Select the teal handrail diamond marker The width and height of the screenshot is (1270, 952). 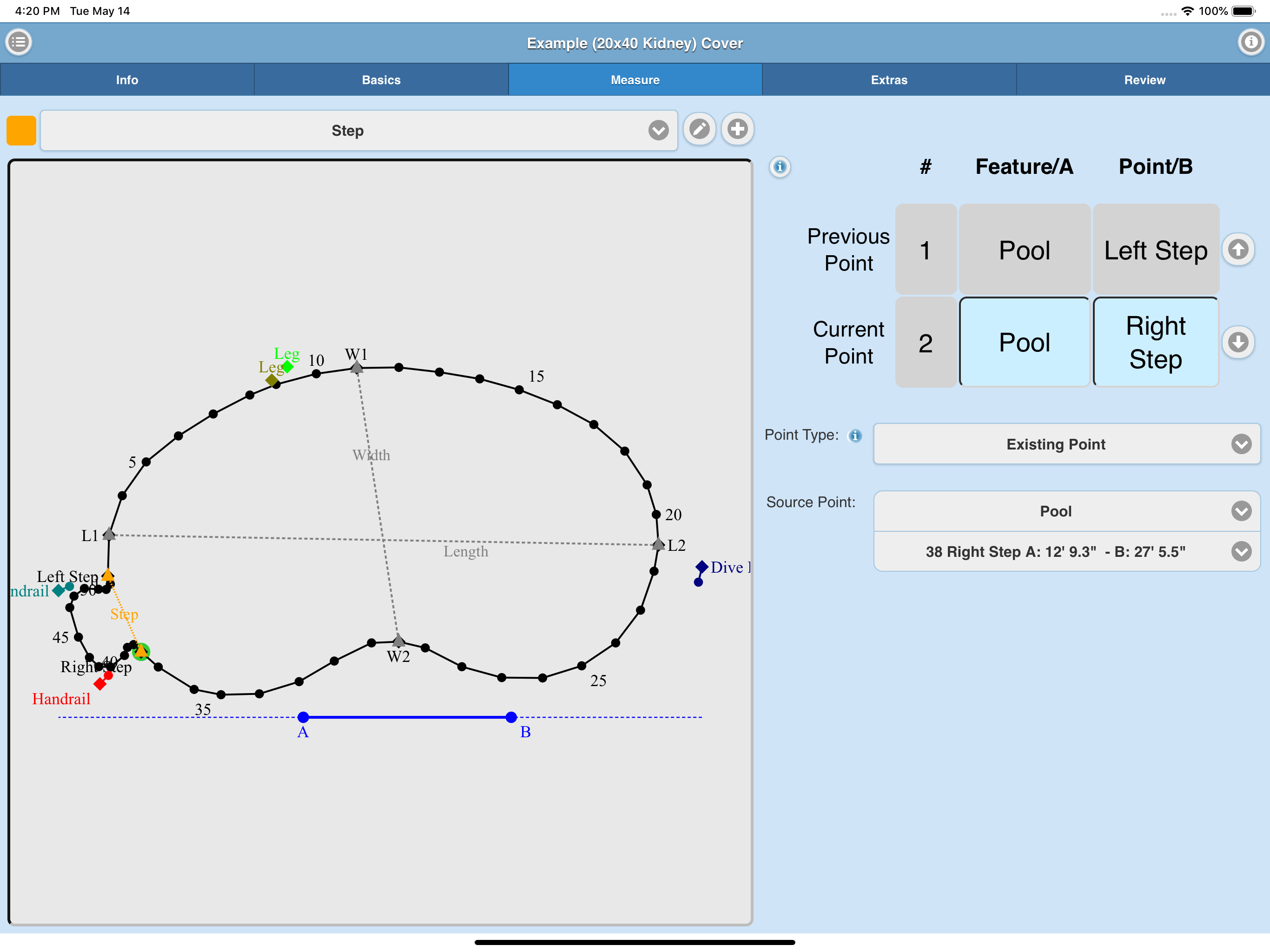tap(58, 590)
